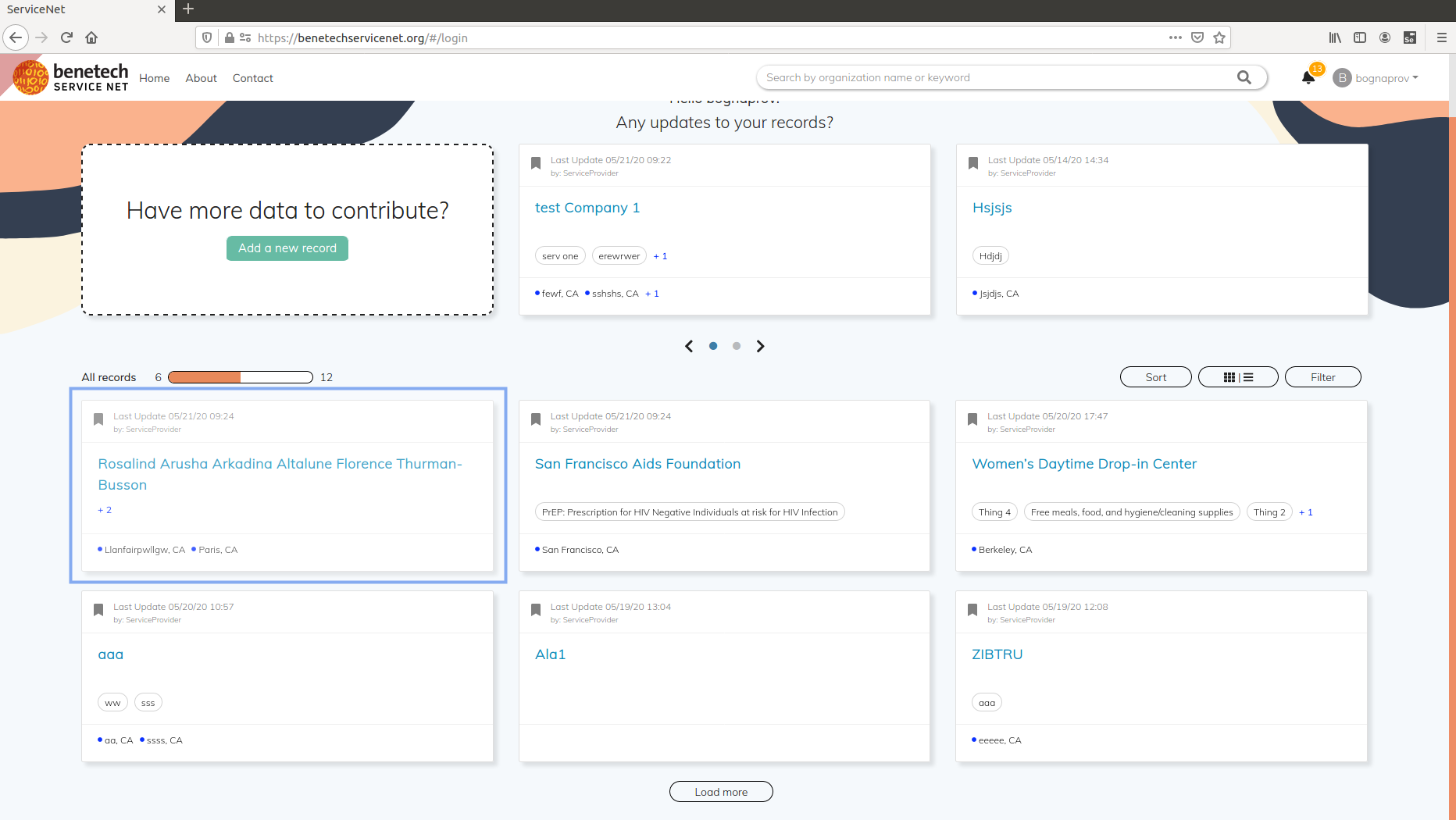Screen dimensions: 1456x820
Task: Open notifications via the bell icon
Action: [x=1308, y=77]
